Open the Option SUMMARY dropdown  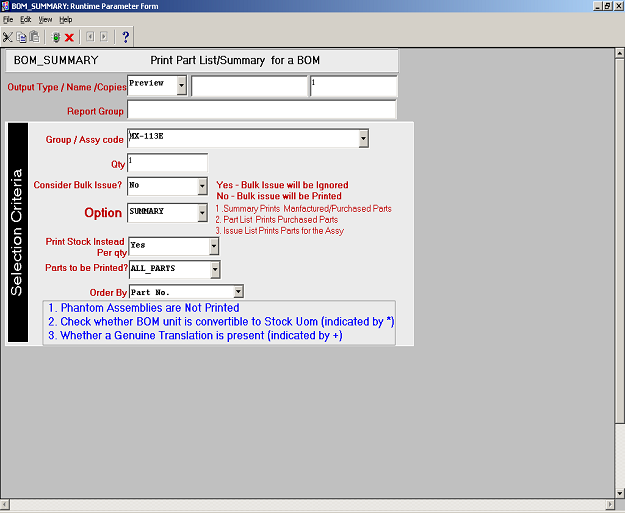point(202,212)
